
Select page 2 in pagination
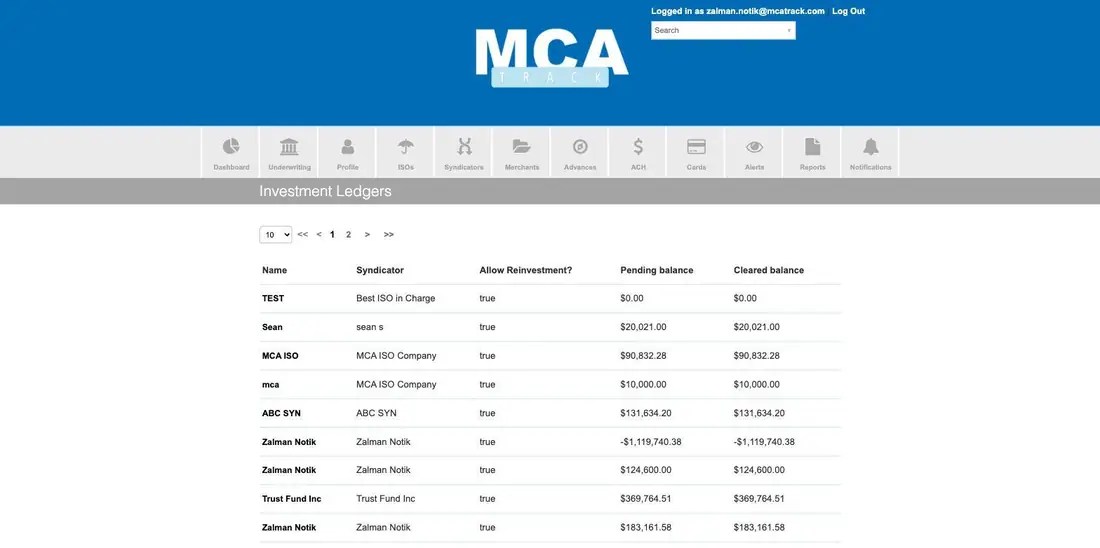coord(348,234)
